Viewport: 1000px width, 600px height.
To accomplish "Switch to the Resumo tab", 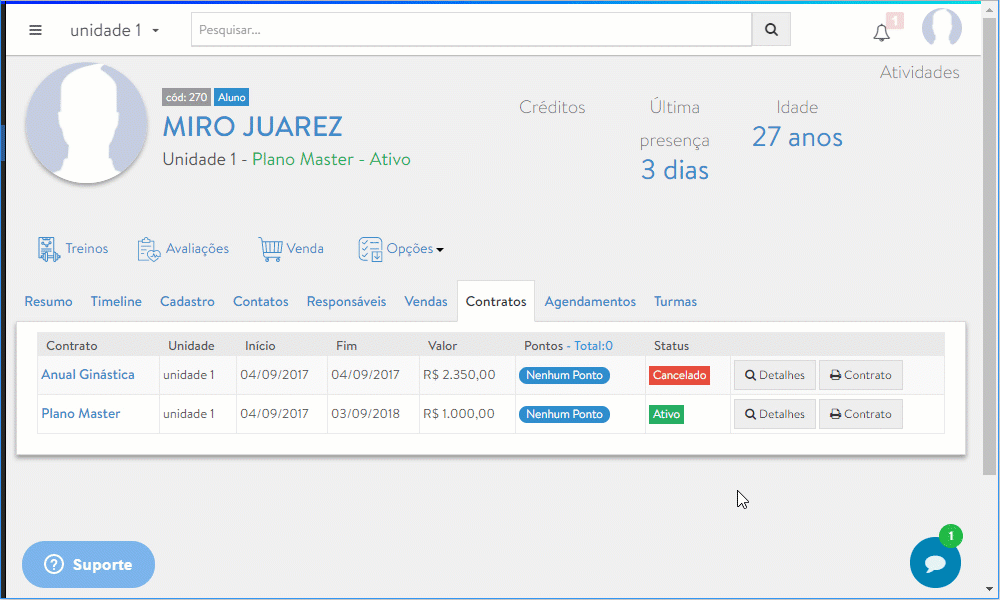I will [x=48, y=301].
